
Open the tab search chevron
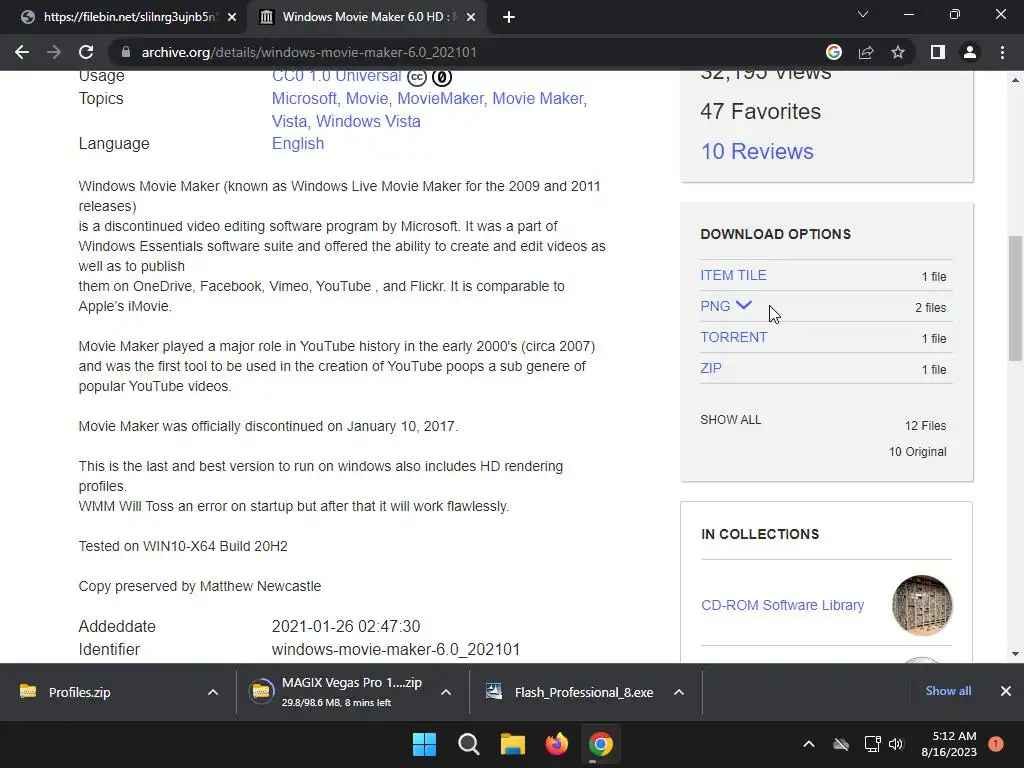863,14
